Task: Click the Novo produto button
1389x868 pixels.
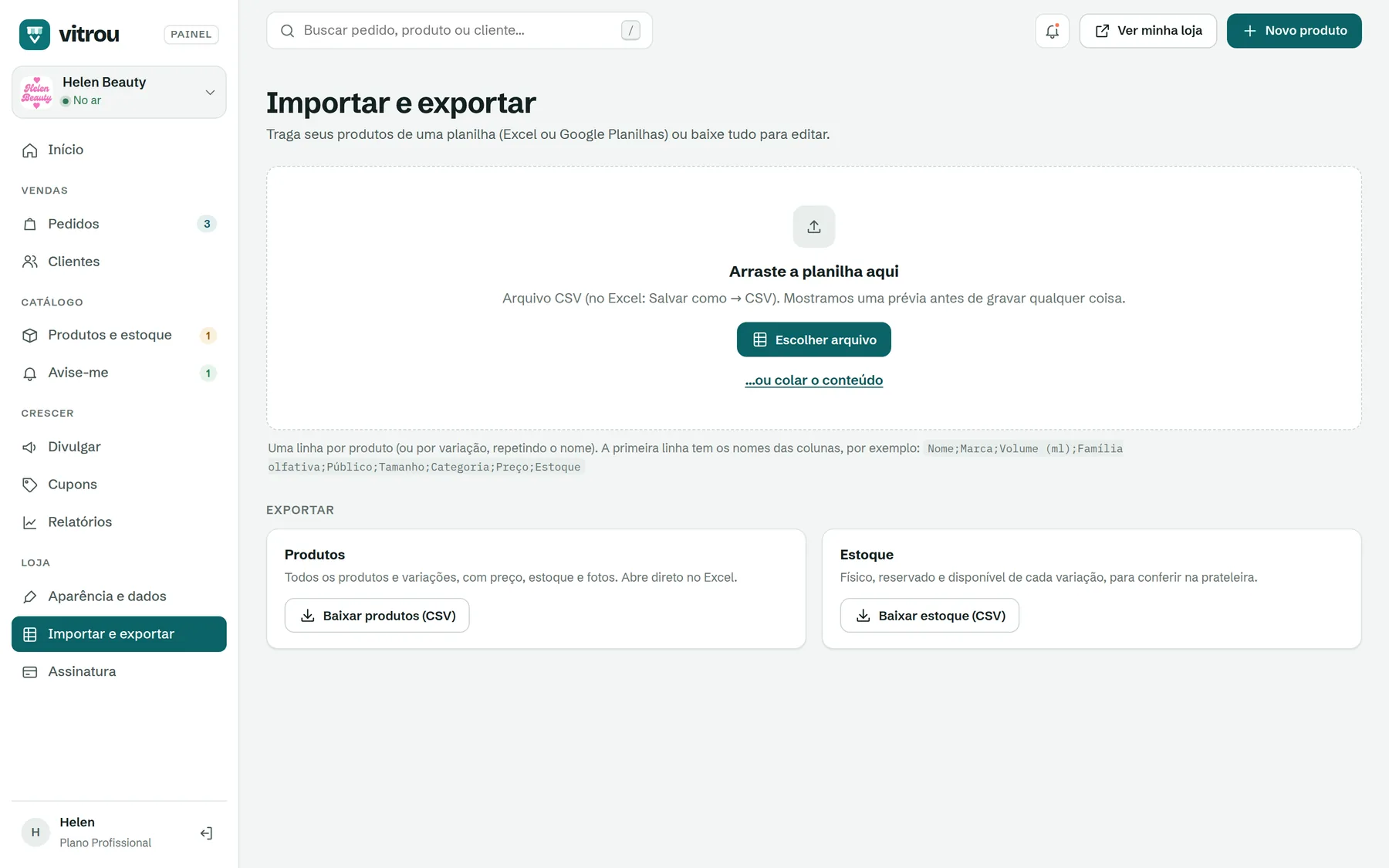Action: (1294, 31)
